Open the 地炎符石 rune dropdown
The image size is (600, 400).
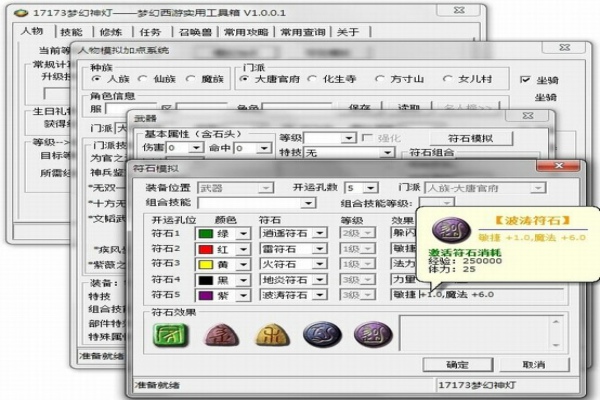coord(320,280)
